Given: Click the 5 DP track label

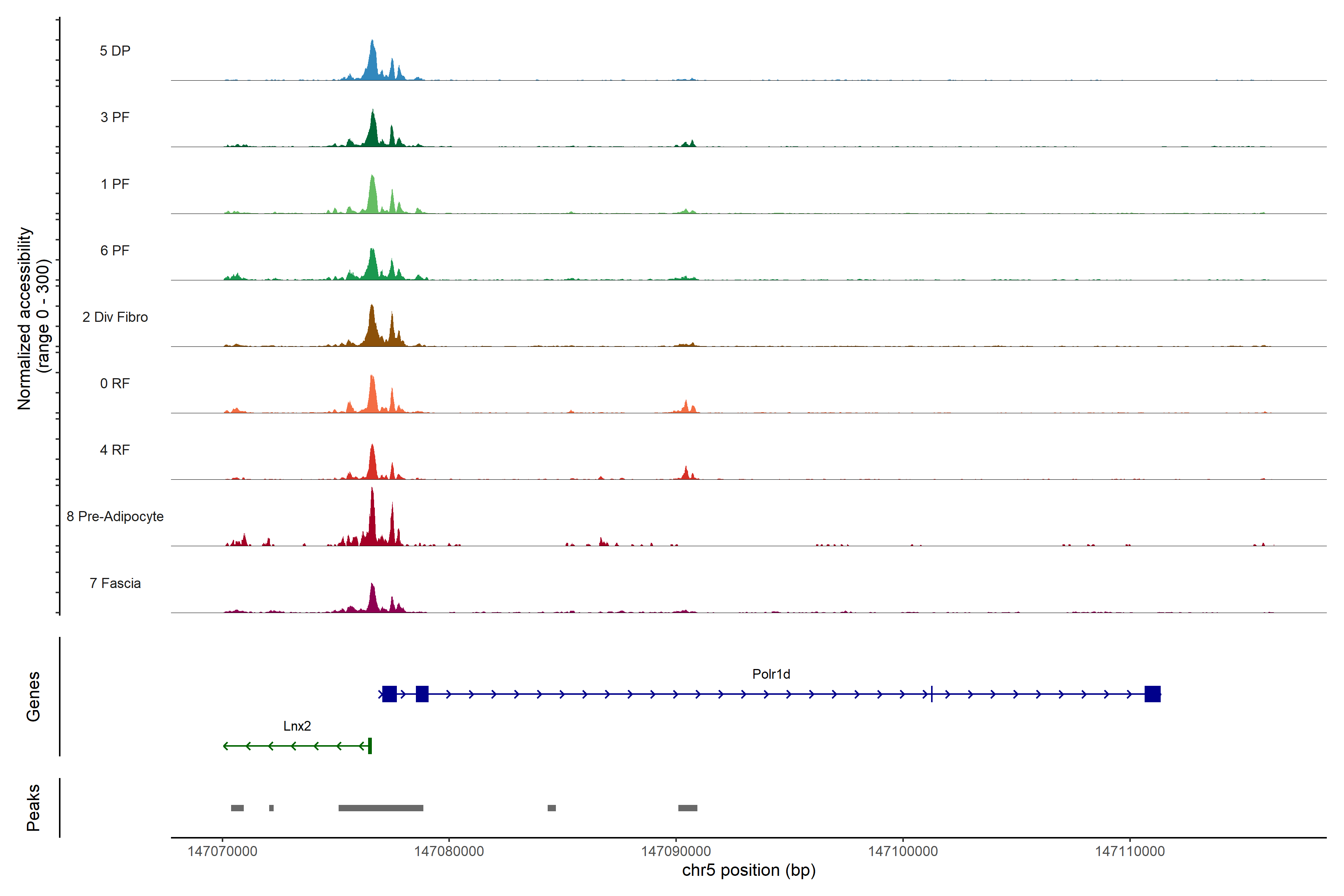Looking at the screenshot, I should 115,51.
